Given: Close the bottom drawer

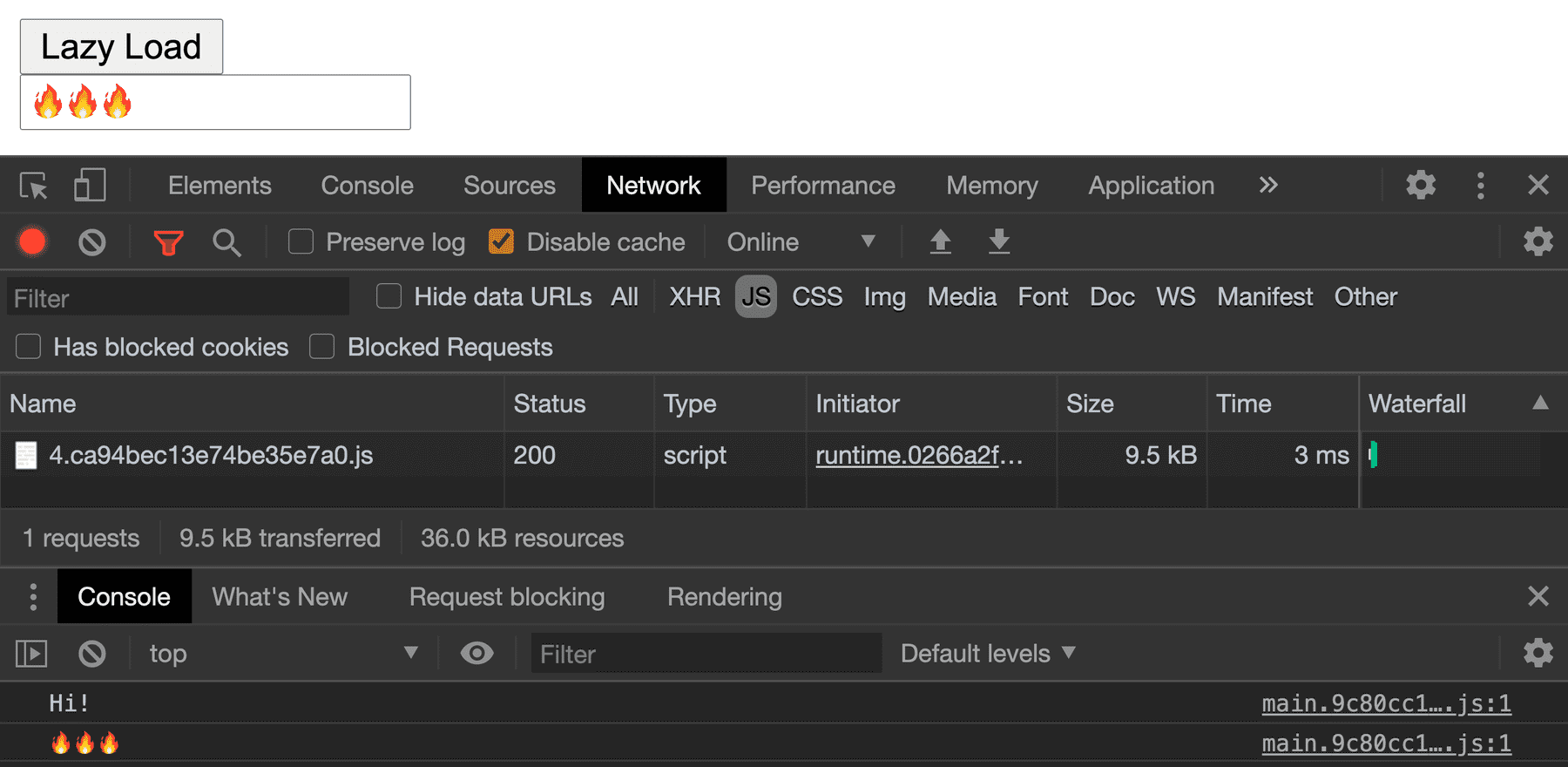Looking at the screenshot, I should pyautogui.click(x=1538, y=596).
